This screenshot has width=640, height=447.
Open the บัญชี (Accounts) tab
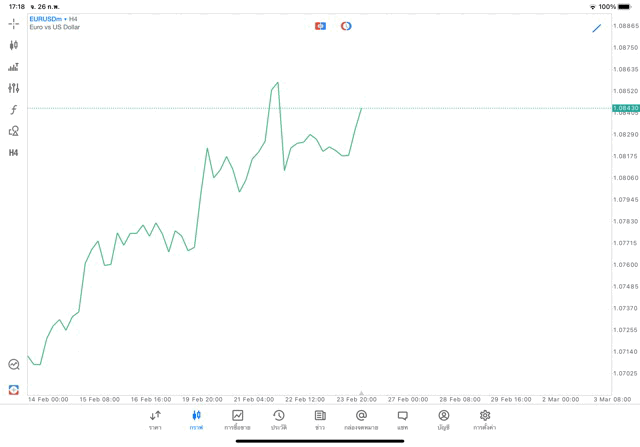point(443,419)
